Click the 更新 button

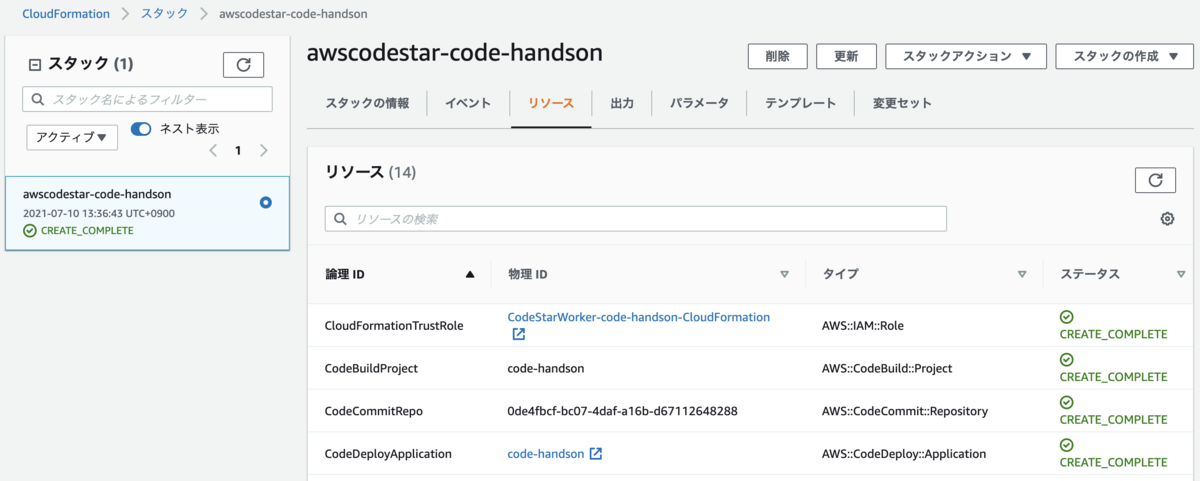pos(846,57)
